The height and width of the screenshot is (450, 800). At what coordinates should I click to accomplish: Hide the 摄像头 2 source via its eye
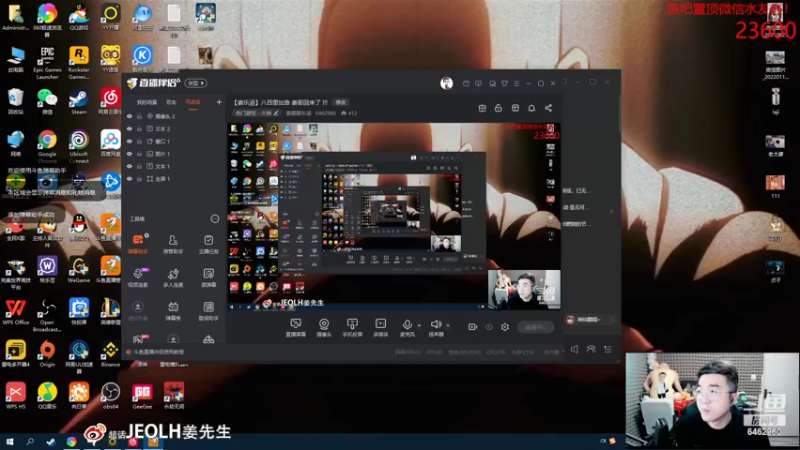(130, 116)
